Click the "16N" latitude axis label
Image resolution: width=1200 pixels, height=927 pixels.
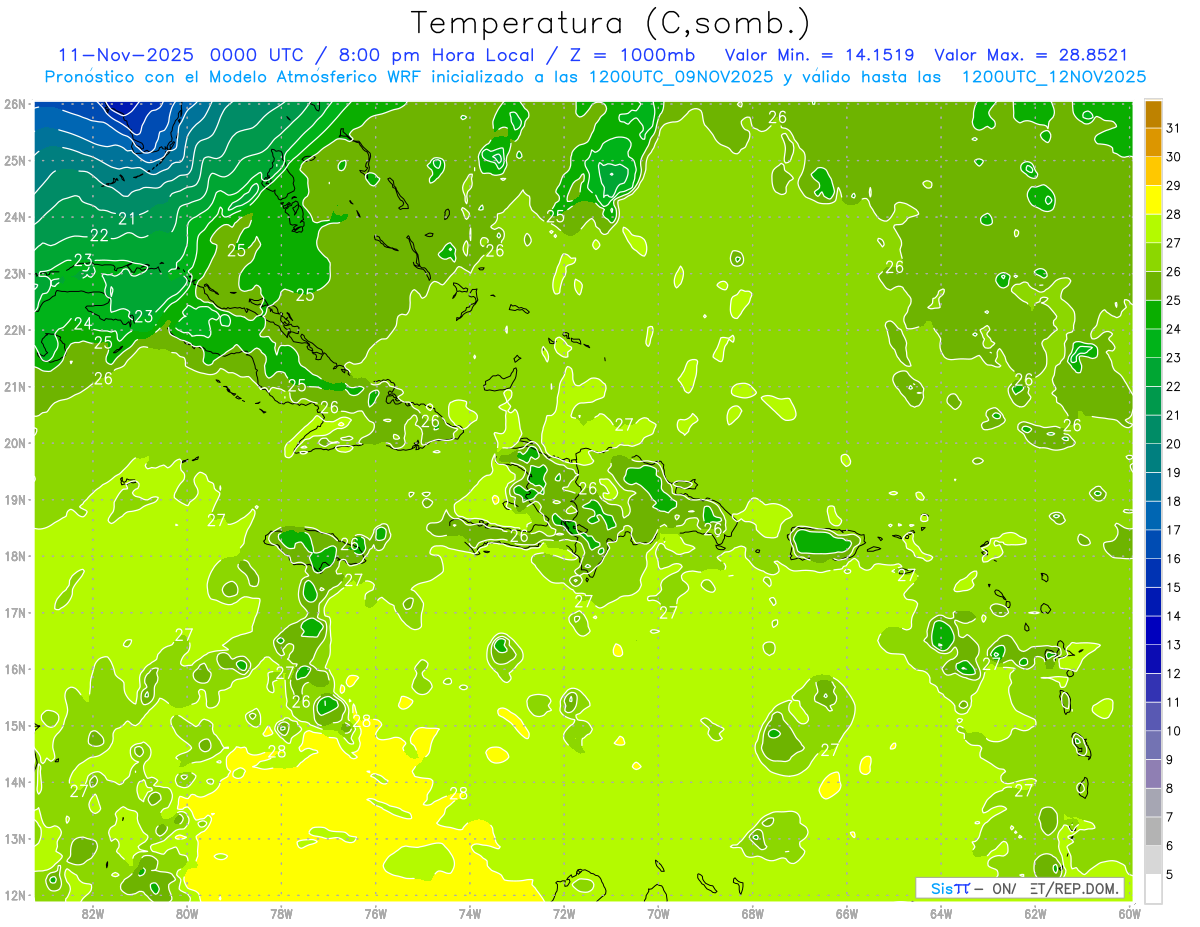tap(14, 670)
